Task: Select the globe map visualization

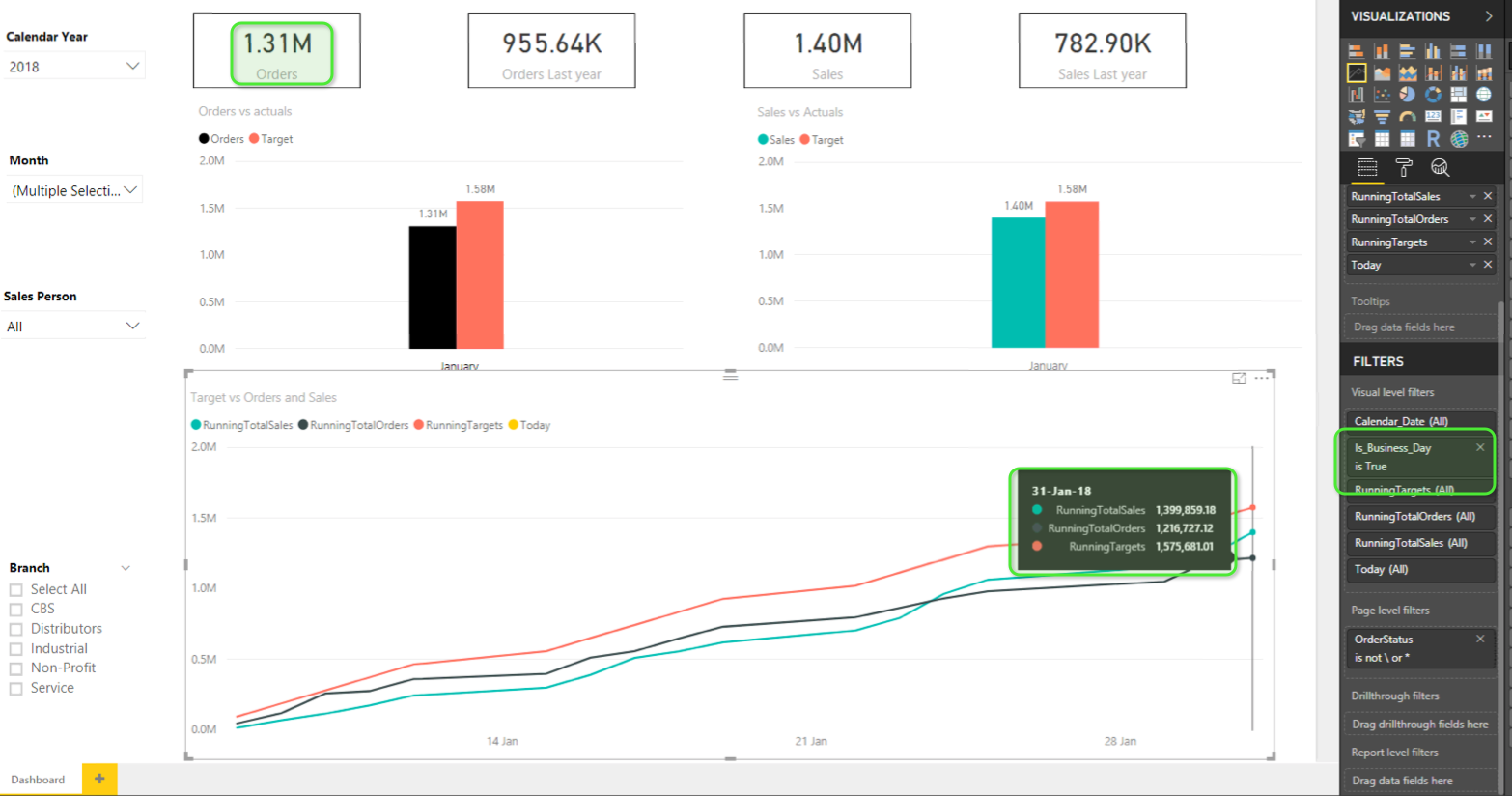Action: [1484, 95]
